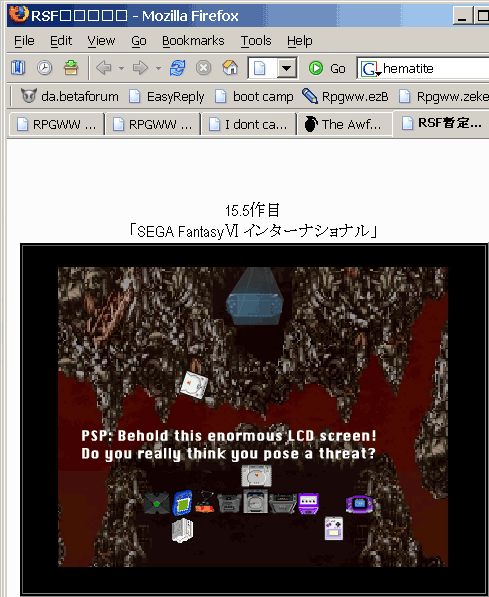Screen dimensions: 489x597
Task: Stop loading with the X icon
Action: [204, 68]
